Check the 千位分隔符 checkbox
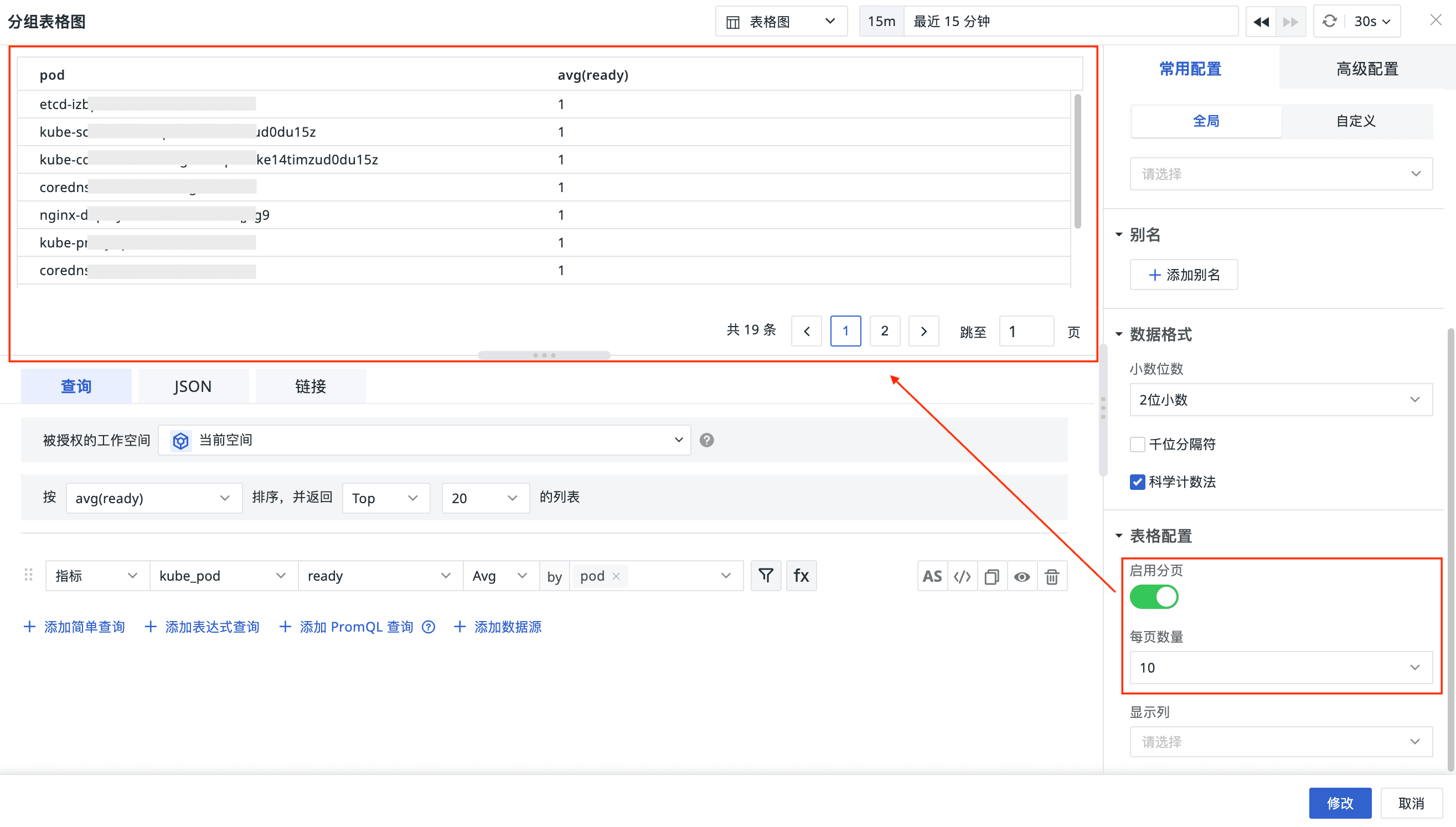Screen dimensions: 1456x827 (1137, 444)
